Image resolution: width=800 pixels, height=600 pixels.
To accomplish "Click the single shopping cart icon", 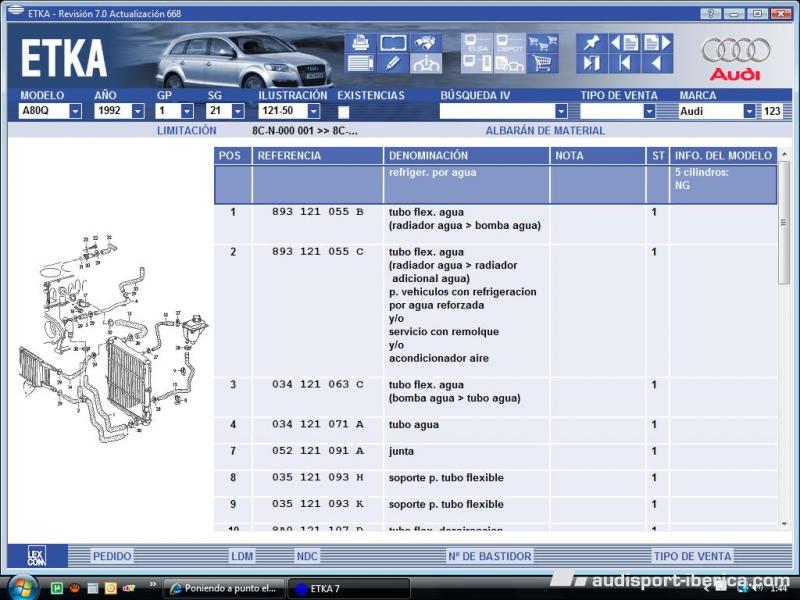I will [x=542, y=63].
